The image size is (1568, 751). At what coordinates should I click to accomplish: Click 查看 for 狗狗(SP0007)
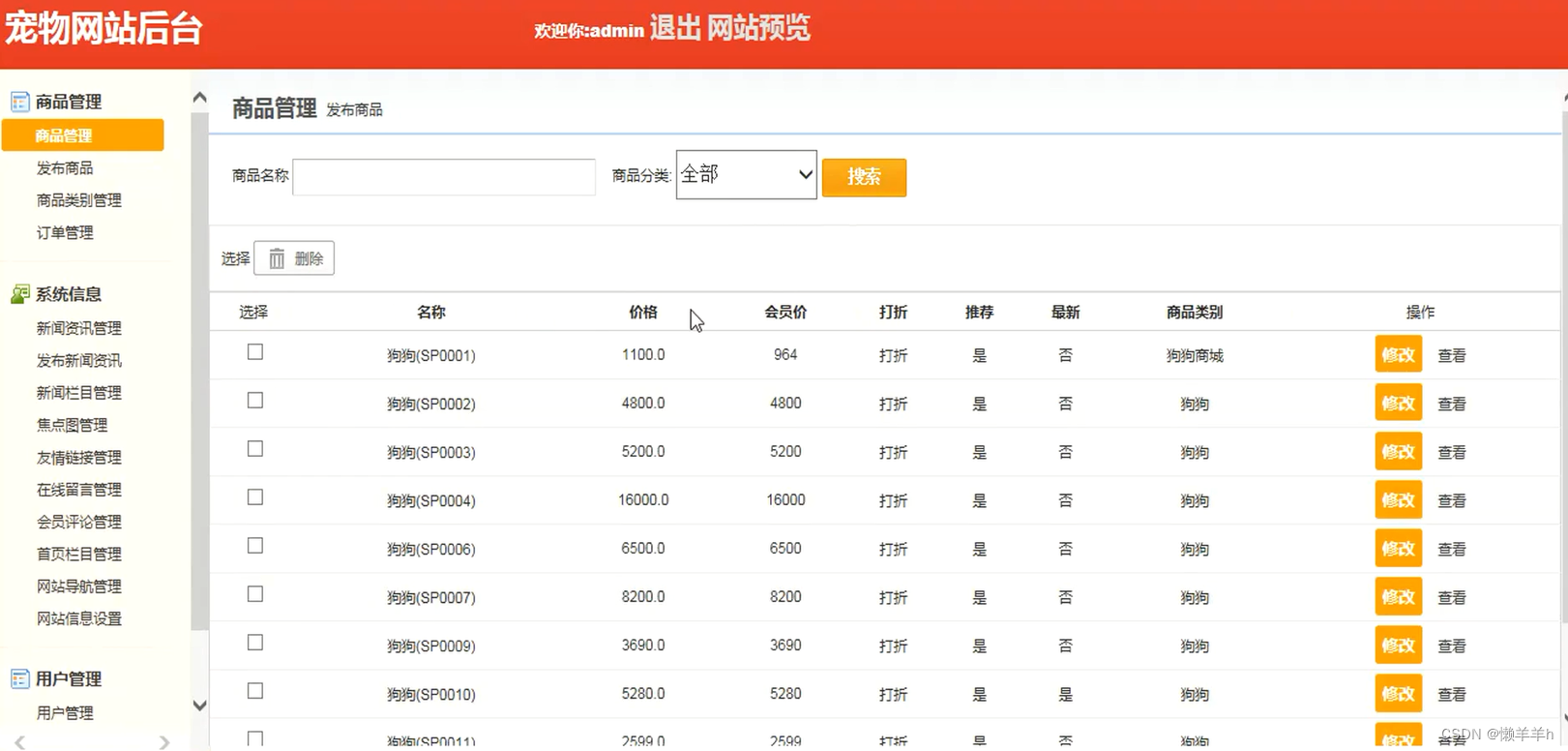pyautogui.click(x=1452, y=597)
